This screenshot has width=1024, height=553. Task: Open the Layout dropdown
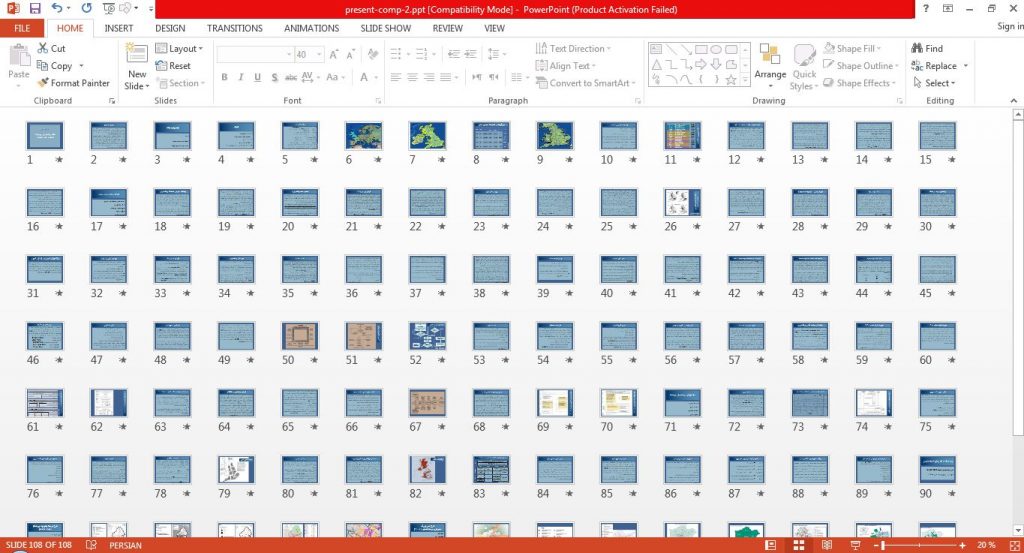(x=180, y=48)
